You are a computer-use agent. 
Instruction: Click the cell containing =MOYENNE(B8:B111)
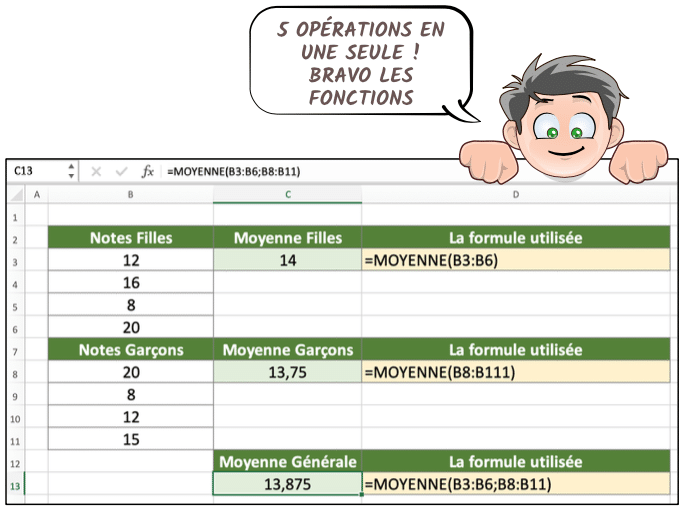coord(515,373)
